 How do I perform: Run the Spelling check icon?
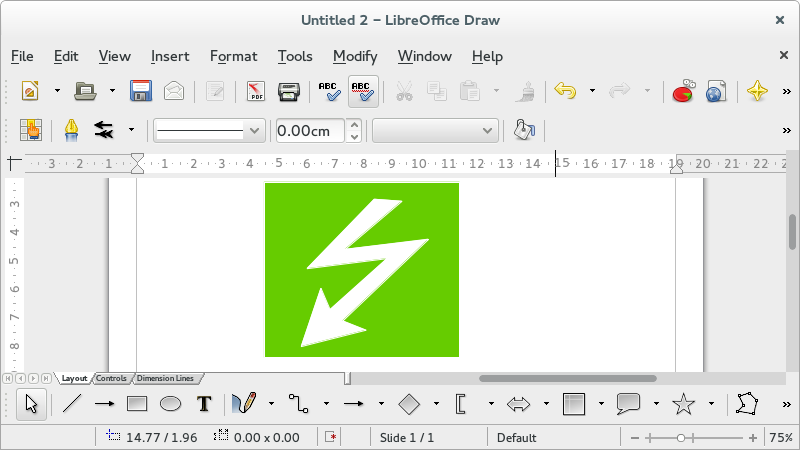330,91
